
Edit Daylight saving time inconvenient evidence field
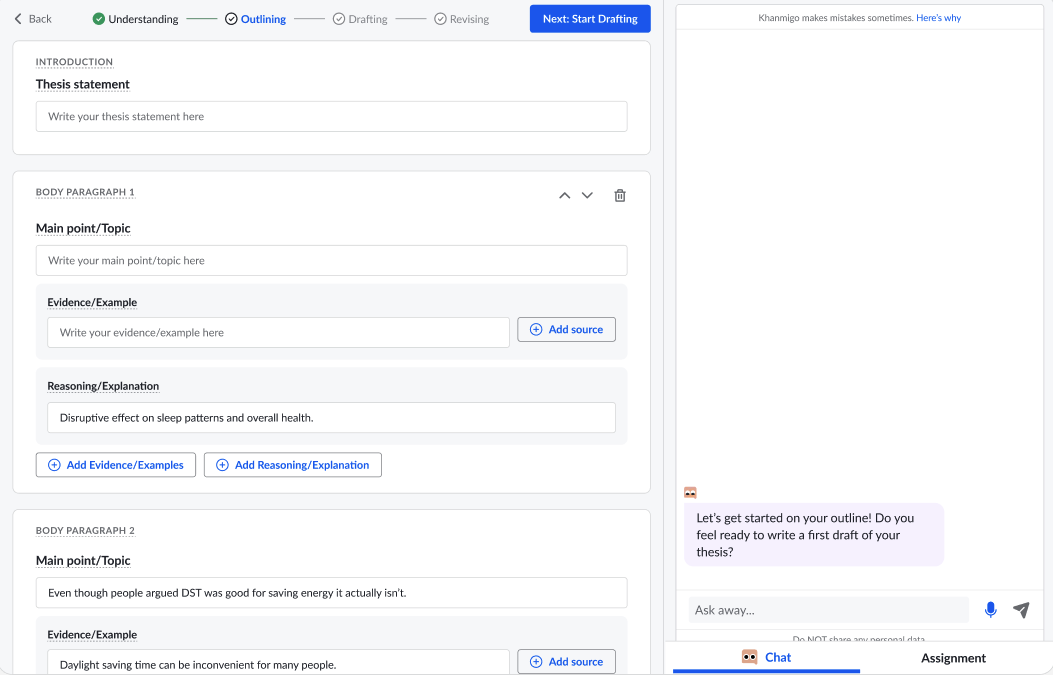click(278, 664)
